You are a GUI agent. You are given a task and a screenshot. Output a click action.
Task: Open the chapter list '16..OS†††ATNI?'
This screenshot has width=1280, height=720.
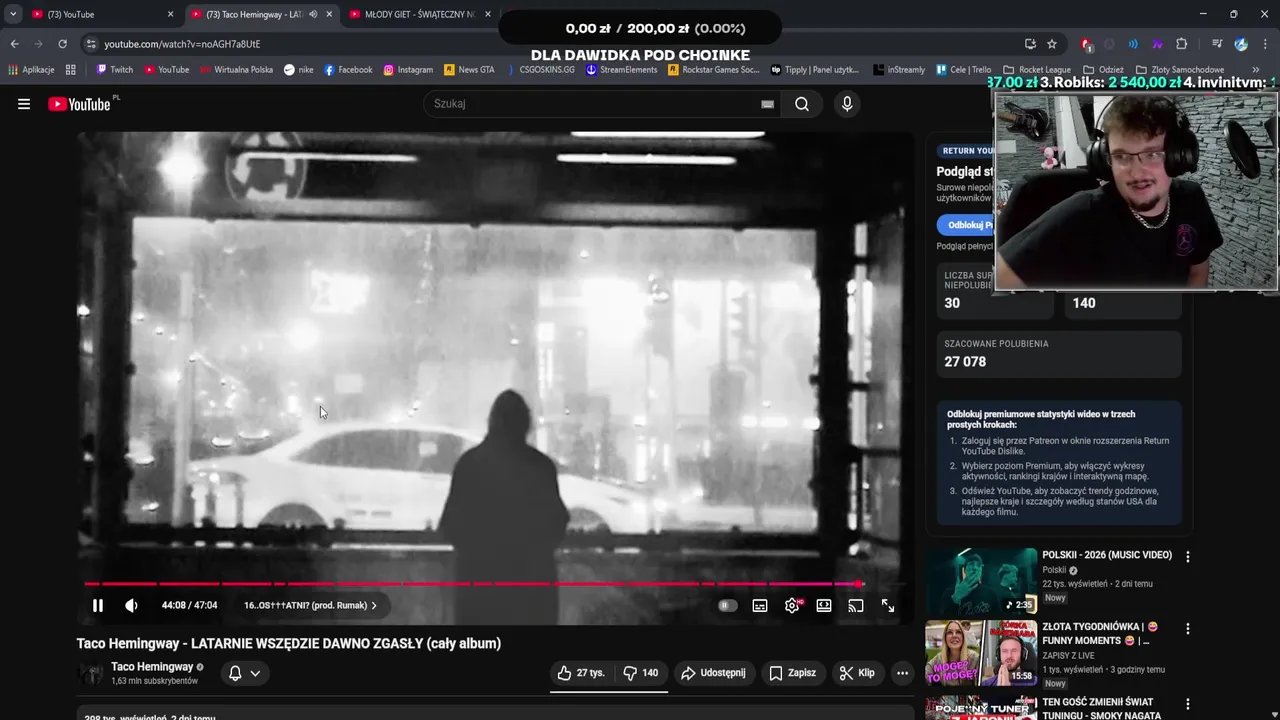[310, 605]
